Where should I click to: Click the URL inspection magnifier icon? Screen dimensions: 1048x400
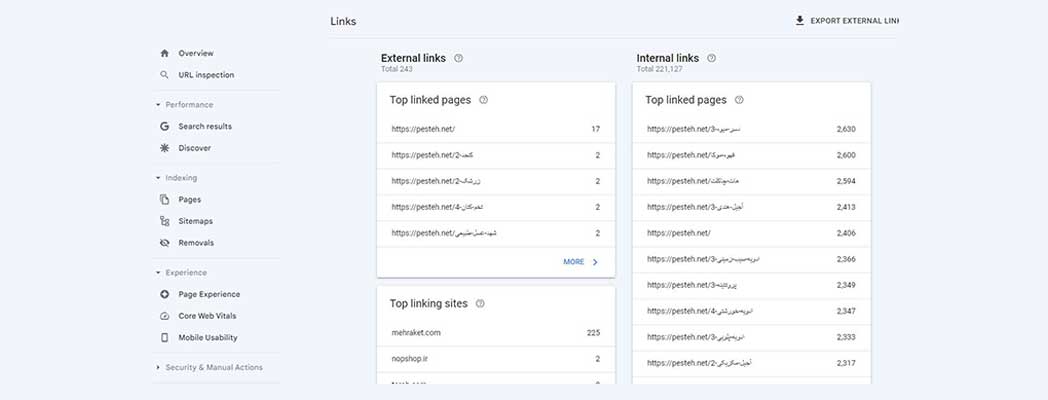(164, 75)
